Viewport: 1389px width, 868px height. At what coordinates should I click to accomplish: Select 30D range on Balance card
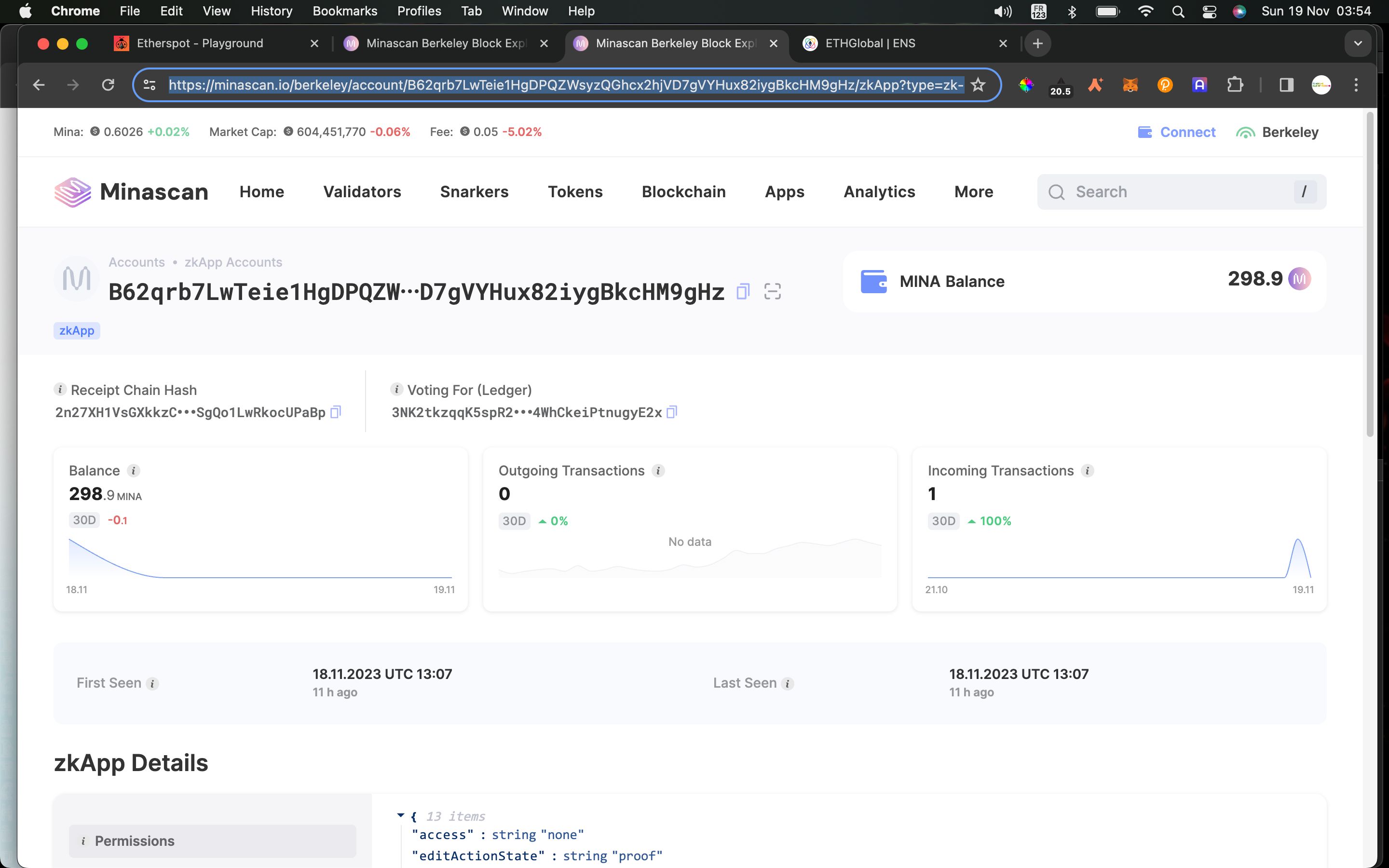84,520
